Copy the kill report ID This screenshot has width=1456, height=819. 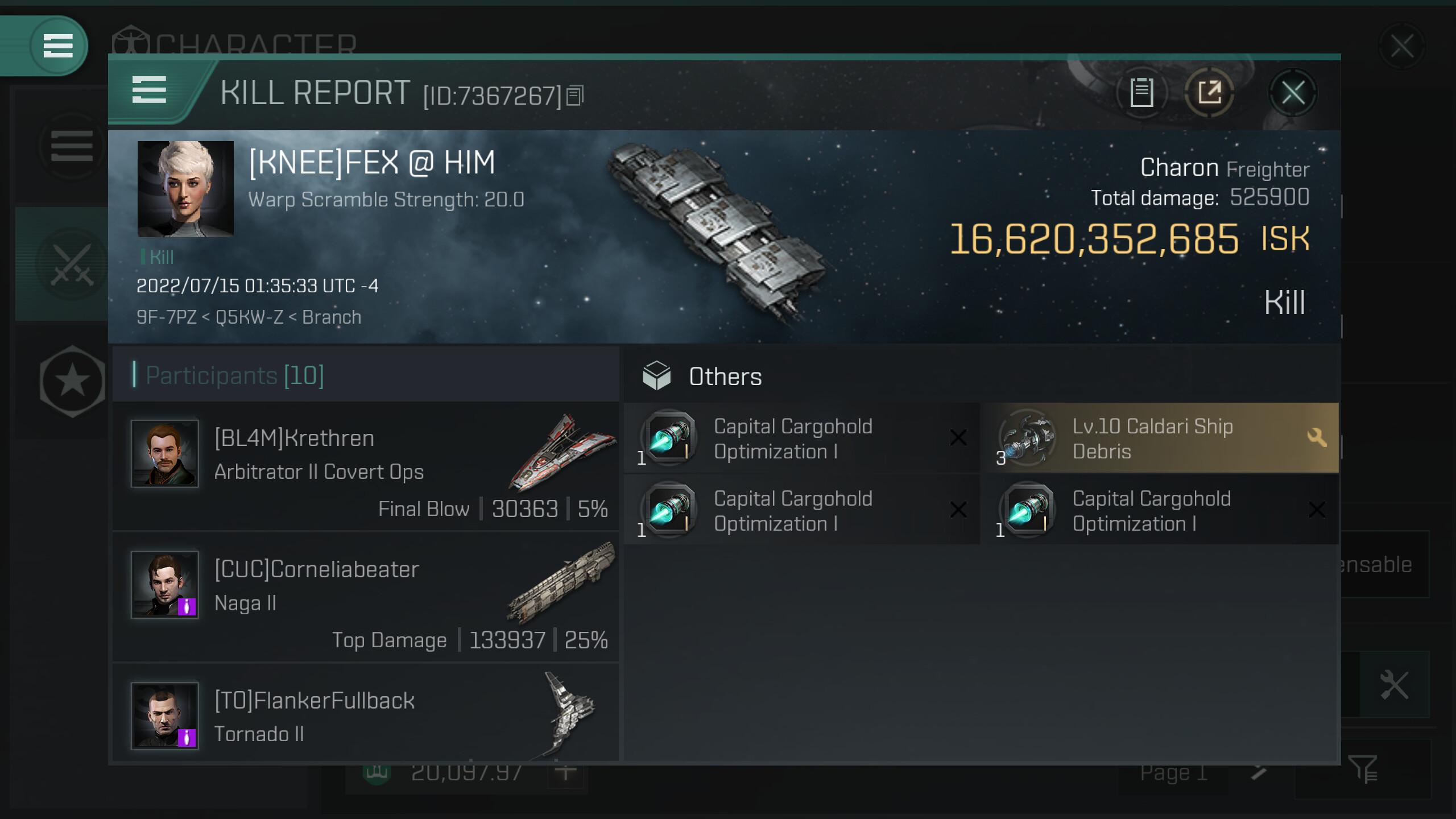[x=575, y=96]
